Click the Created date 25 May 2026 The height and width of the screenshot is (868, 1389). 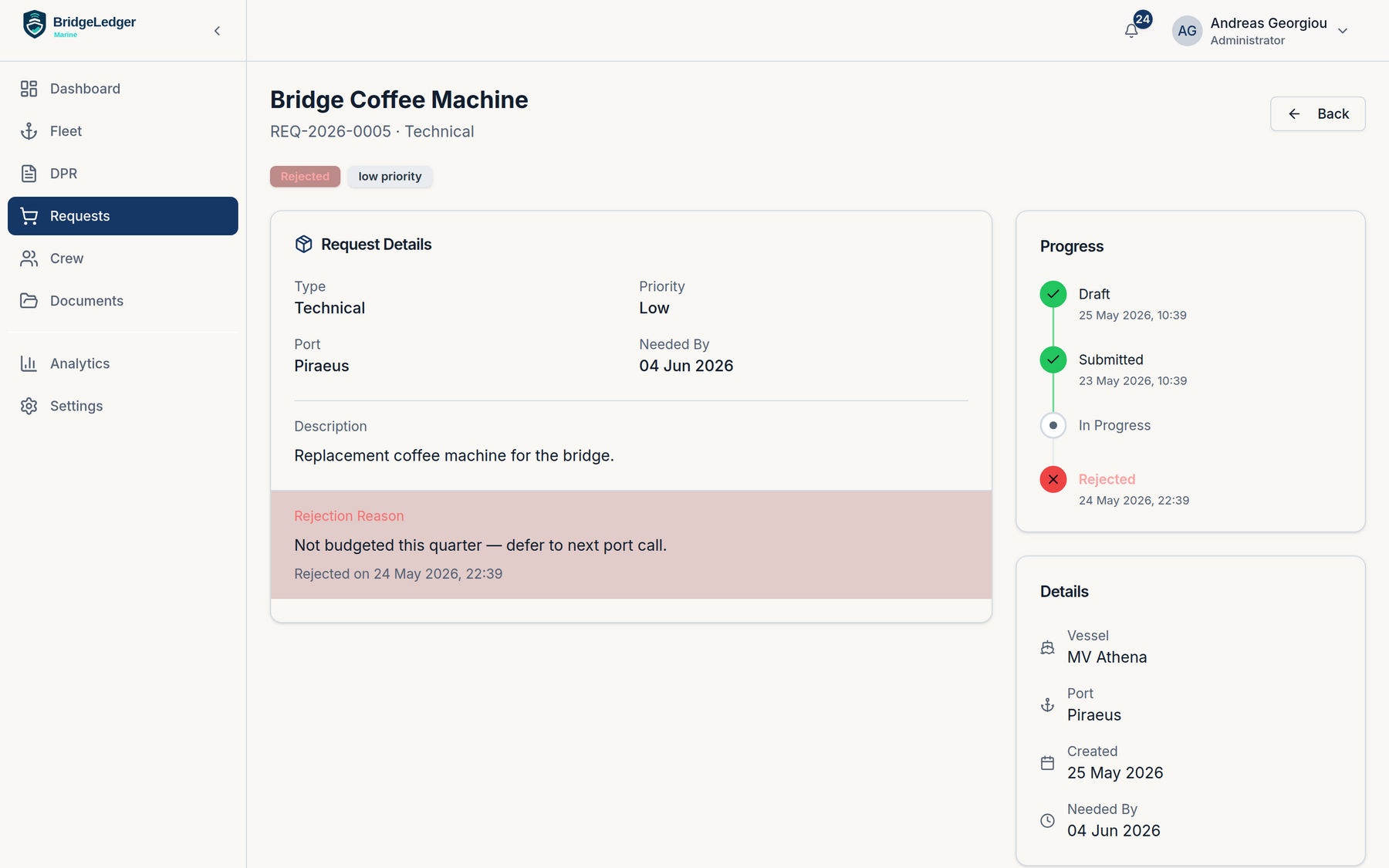click(x=1115, y=773)
